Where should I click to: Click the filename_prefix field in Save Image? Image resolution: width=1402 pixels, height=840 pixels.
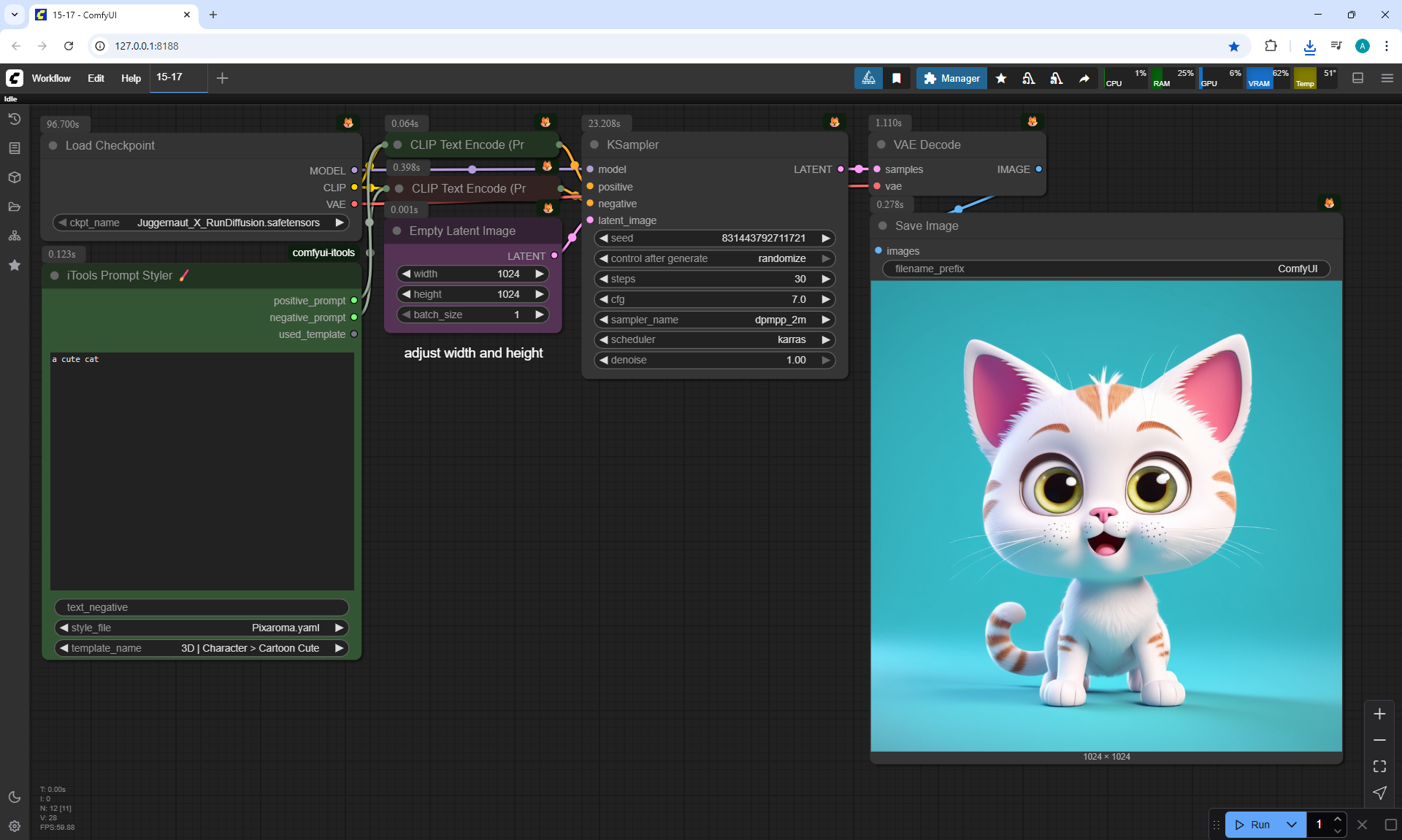coord(1106,269)
